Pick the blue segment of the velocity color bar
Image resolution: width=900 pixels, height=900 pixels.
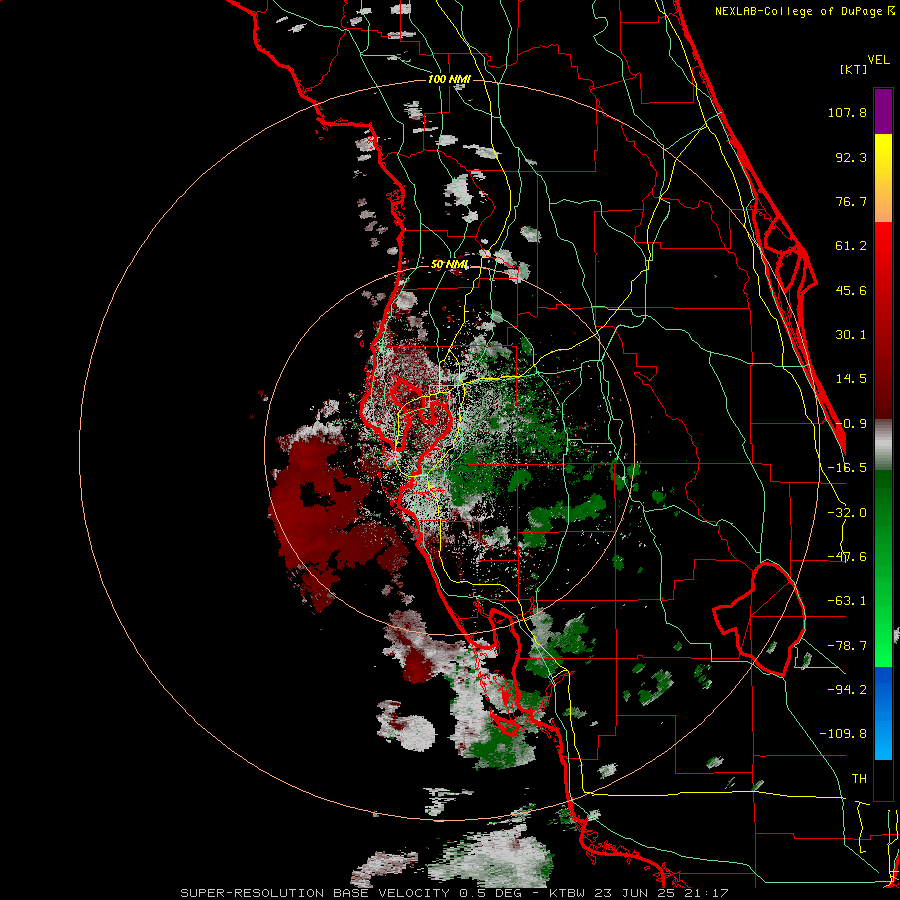(883, 713)
